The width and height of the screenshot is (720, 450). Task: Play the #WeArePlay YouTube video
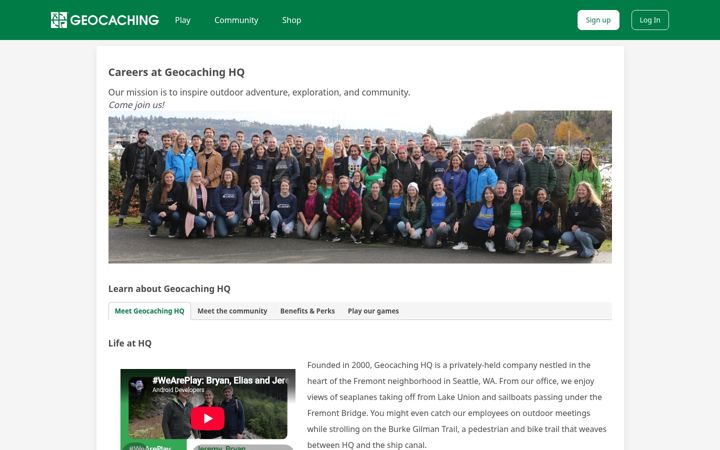click(x=208, y=418)
